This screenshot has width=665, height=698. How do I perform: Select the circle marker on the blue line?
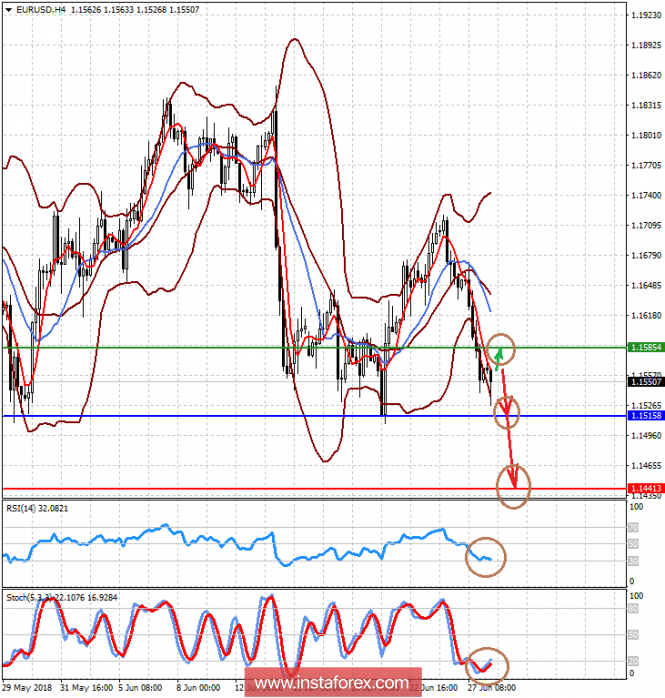point(508,411)
